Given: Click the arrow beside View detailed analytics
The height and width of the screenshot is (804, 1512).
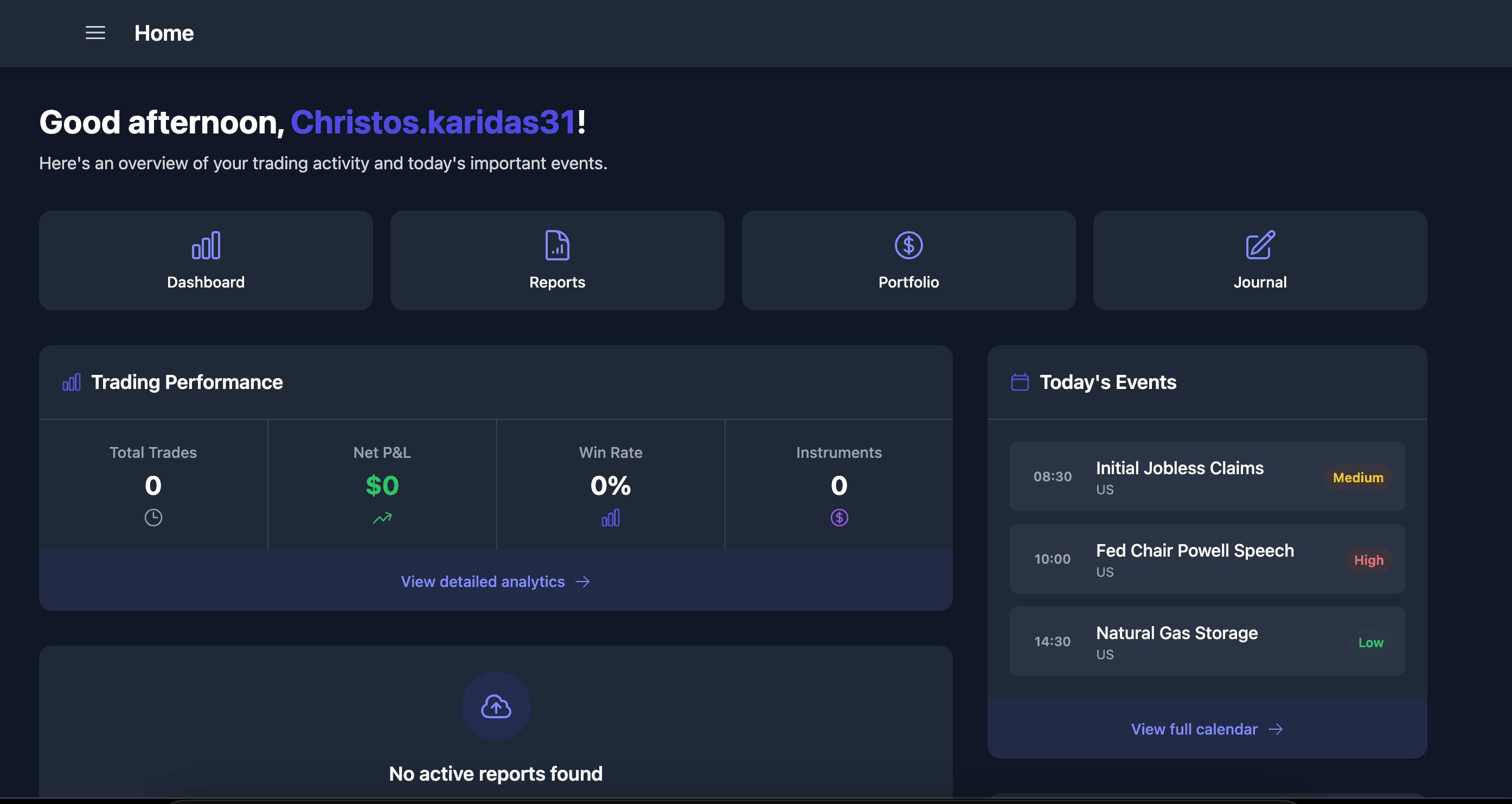Looking at the screenshot, I should pyautogui.click(x=584, y=582).
